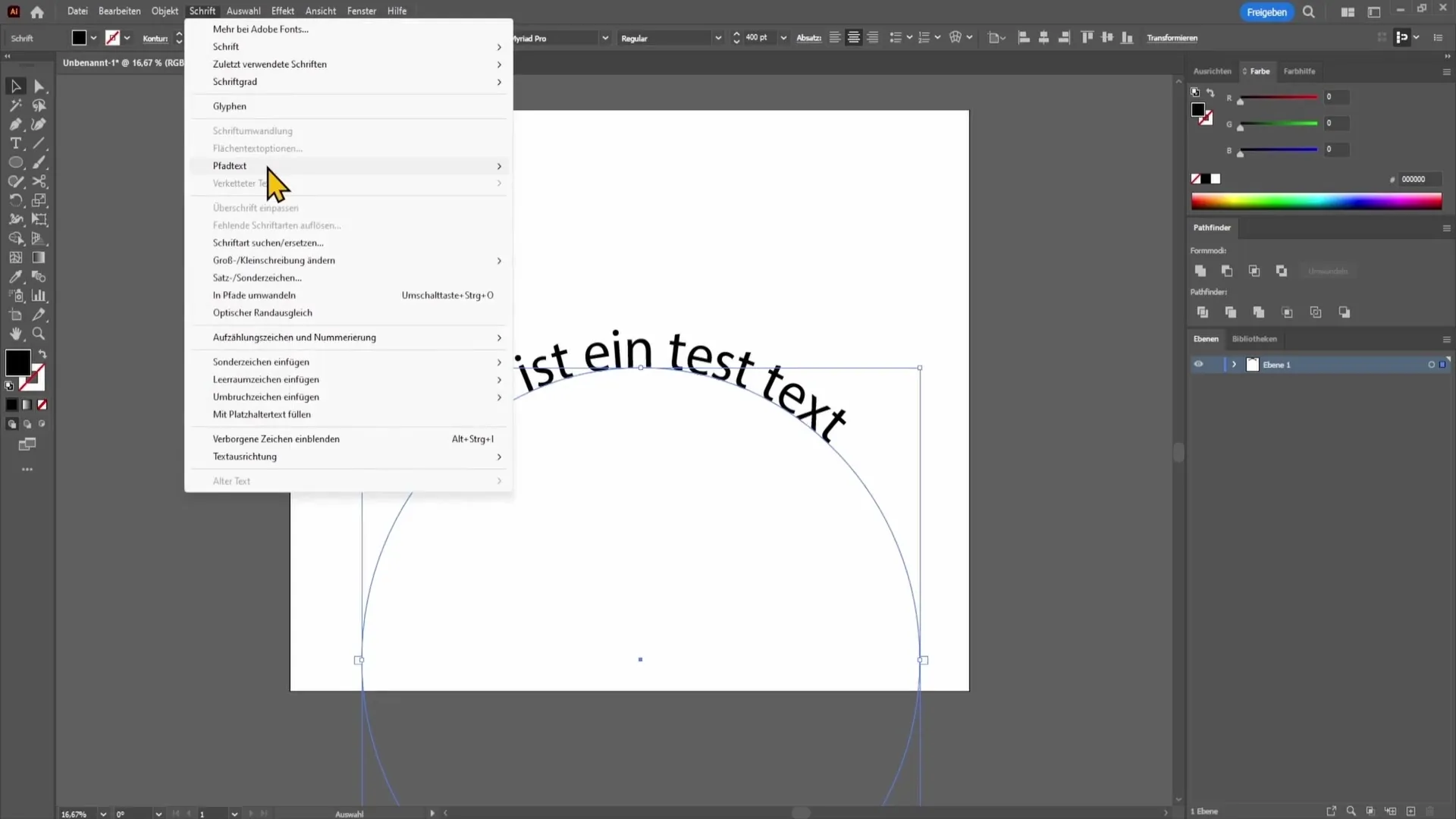This screenshot has height=819, width=1456.
Task: Click the Pathfinder Merge icon
Action: coord(1259,312)
